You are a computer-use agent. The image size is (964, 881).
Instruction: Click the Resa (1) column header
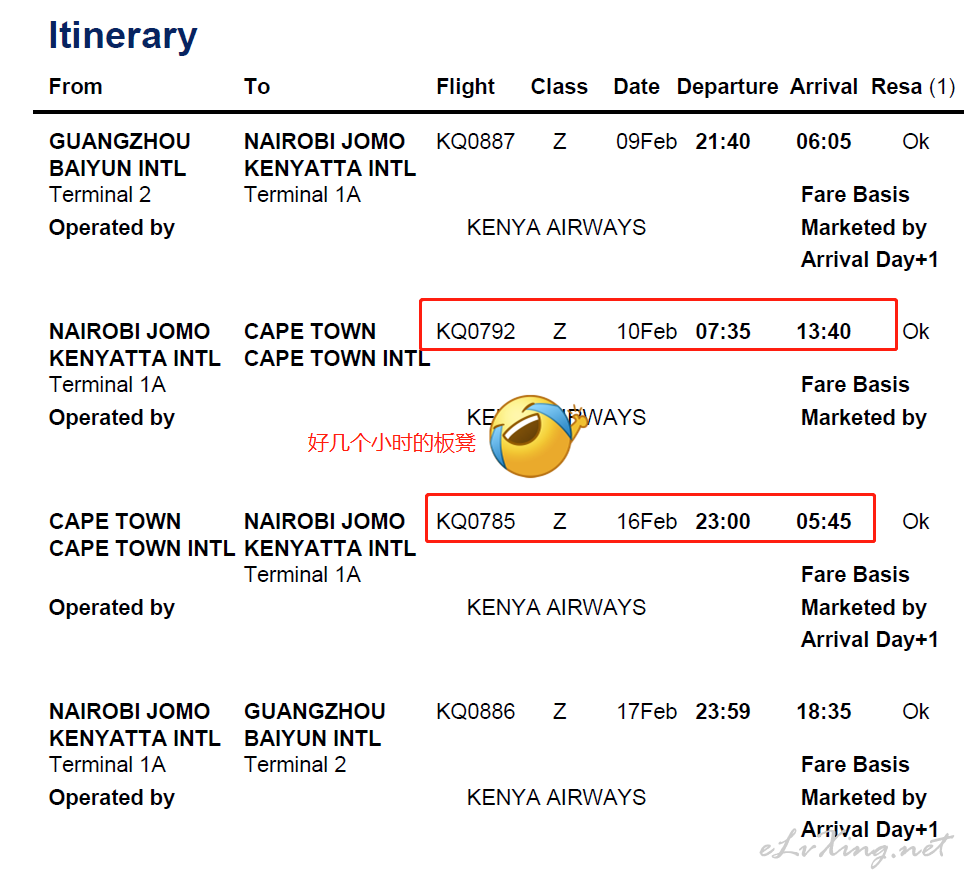[913, 87]
